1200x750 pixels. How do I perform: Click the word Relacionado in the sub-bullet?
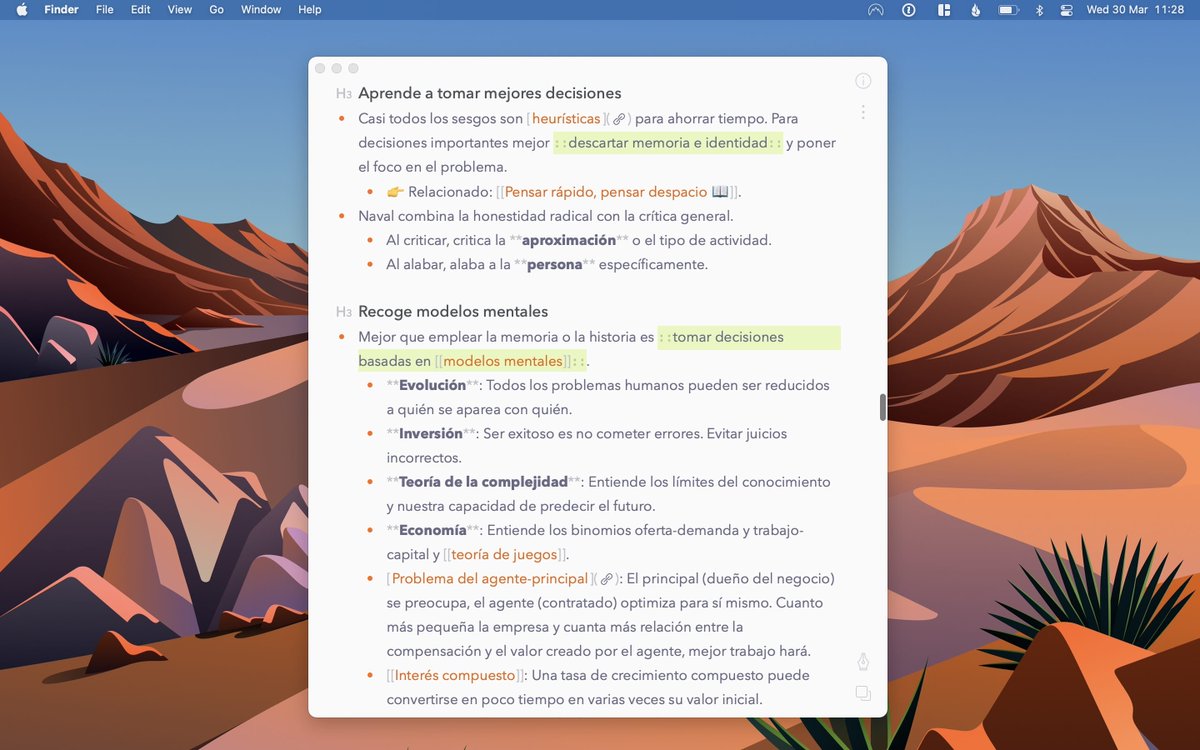click(449, 192)
